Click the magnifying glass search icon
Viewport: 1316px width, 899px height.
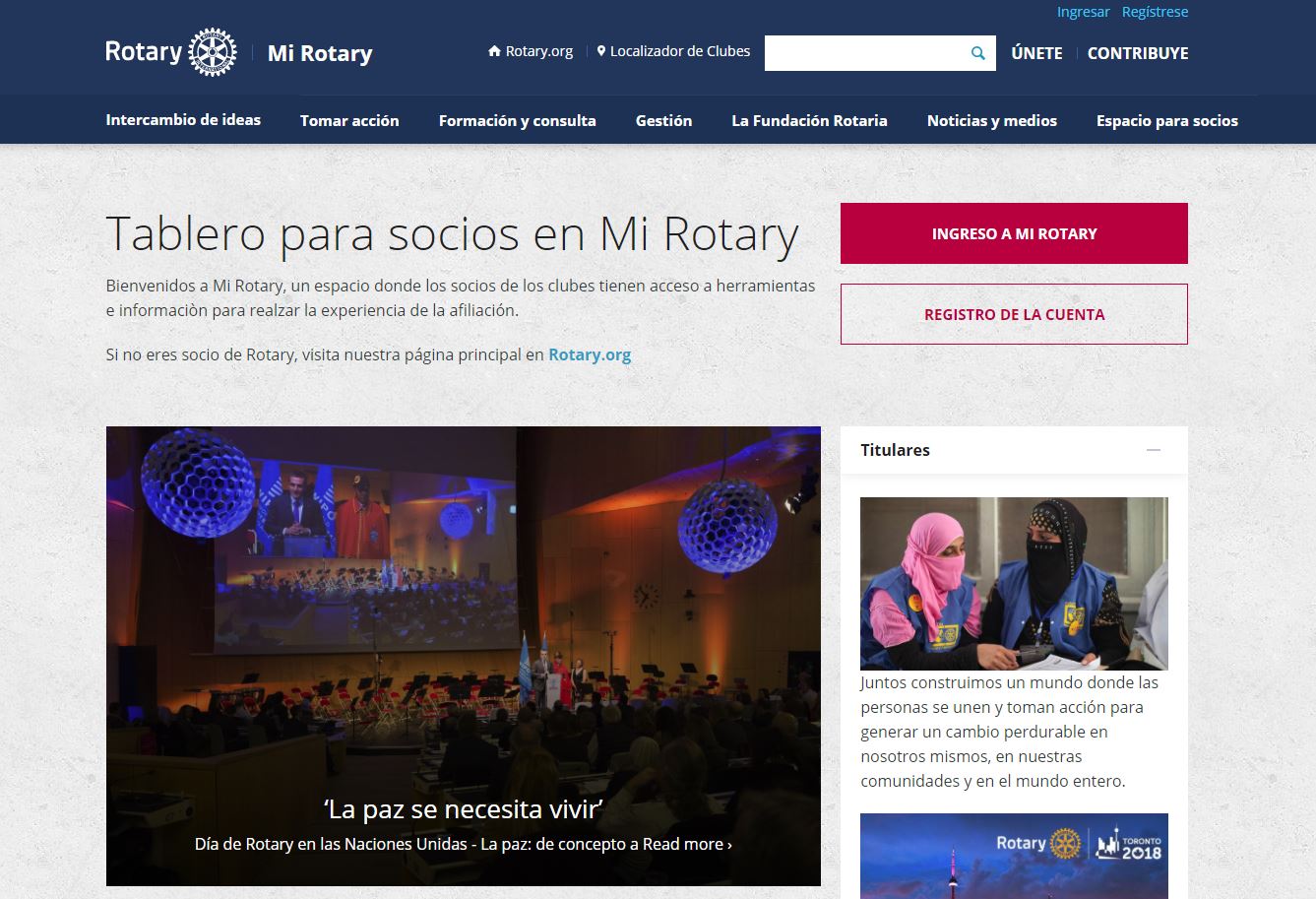977,53
